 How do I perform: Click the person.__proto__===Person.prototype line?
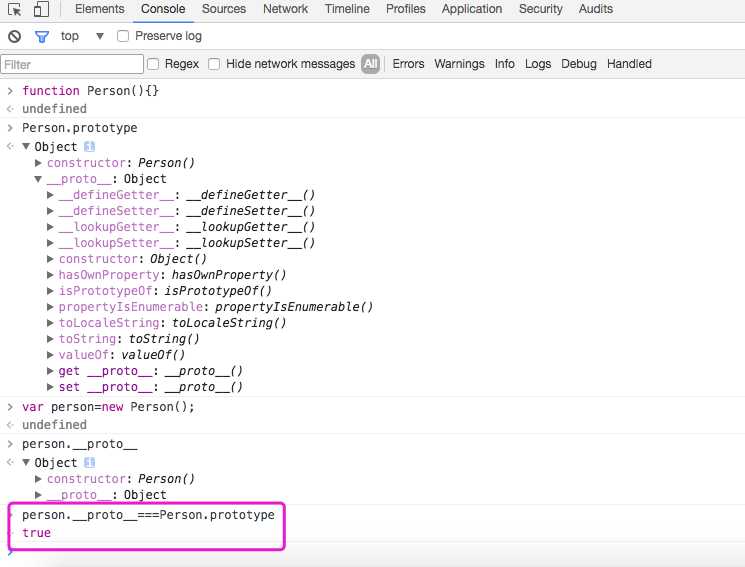click(x=148, y=515)
